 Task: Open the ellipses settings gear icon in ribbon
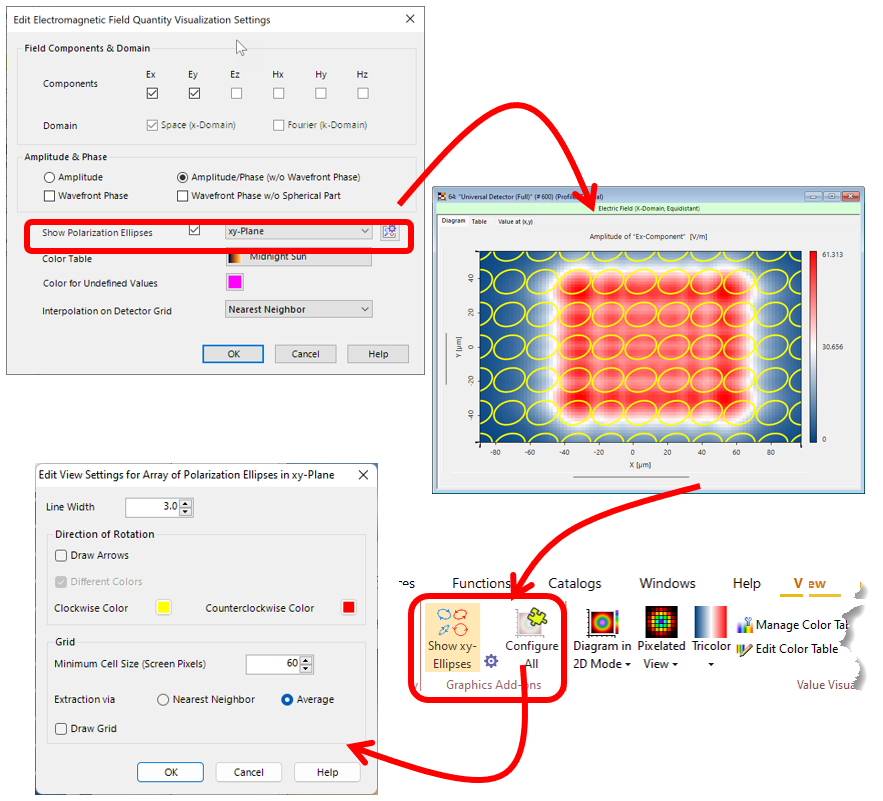pos(490,661)
